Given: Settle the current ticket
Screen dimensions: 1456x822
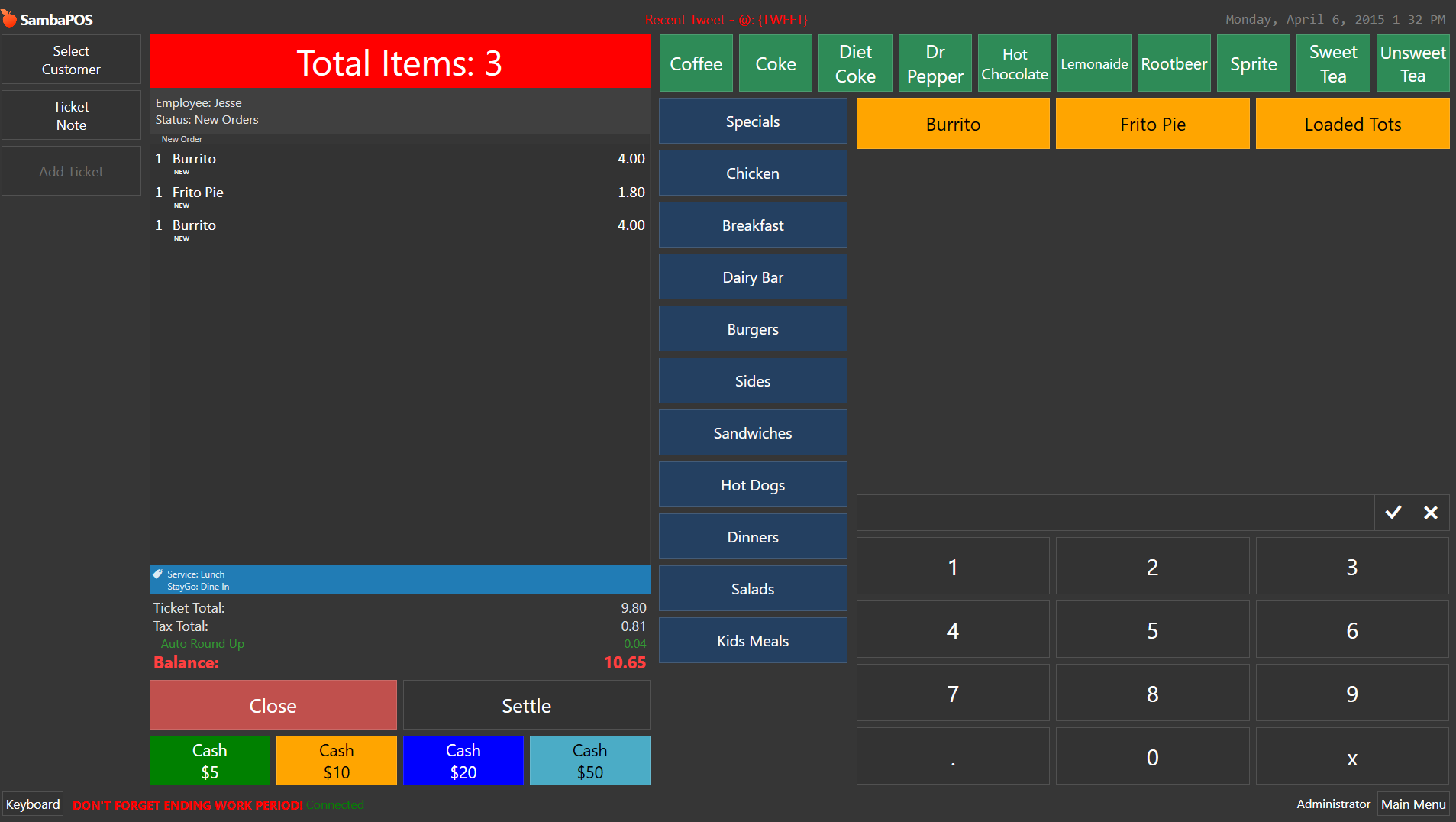Looking at the screenshot, I should click(526, 705).
